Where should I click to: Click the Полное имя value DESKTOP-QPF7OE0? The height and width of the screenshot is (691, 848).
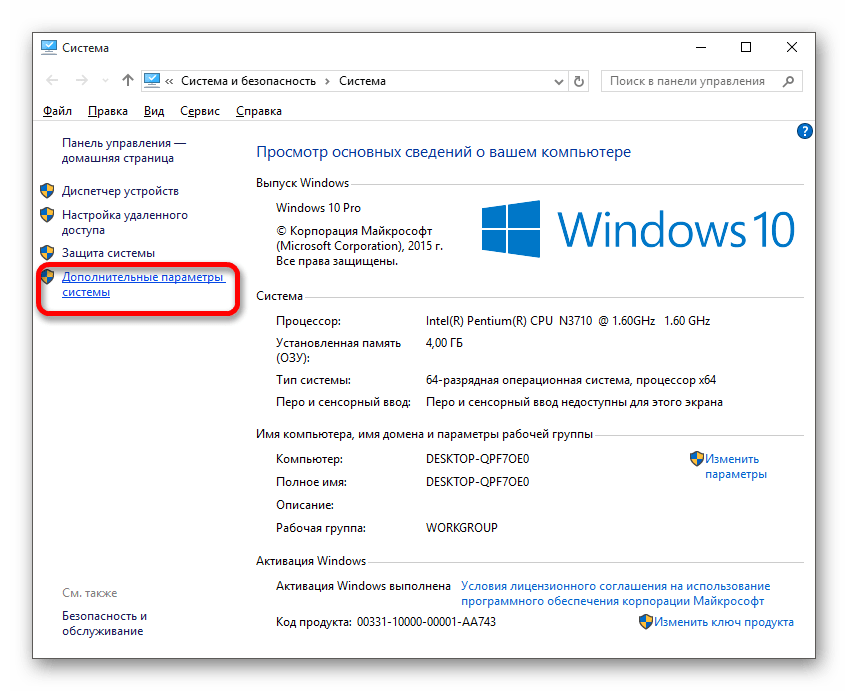(x=478, y=482)
